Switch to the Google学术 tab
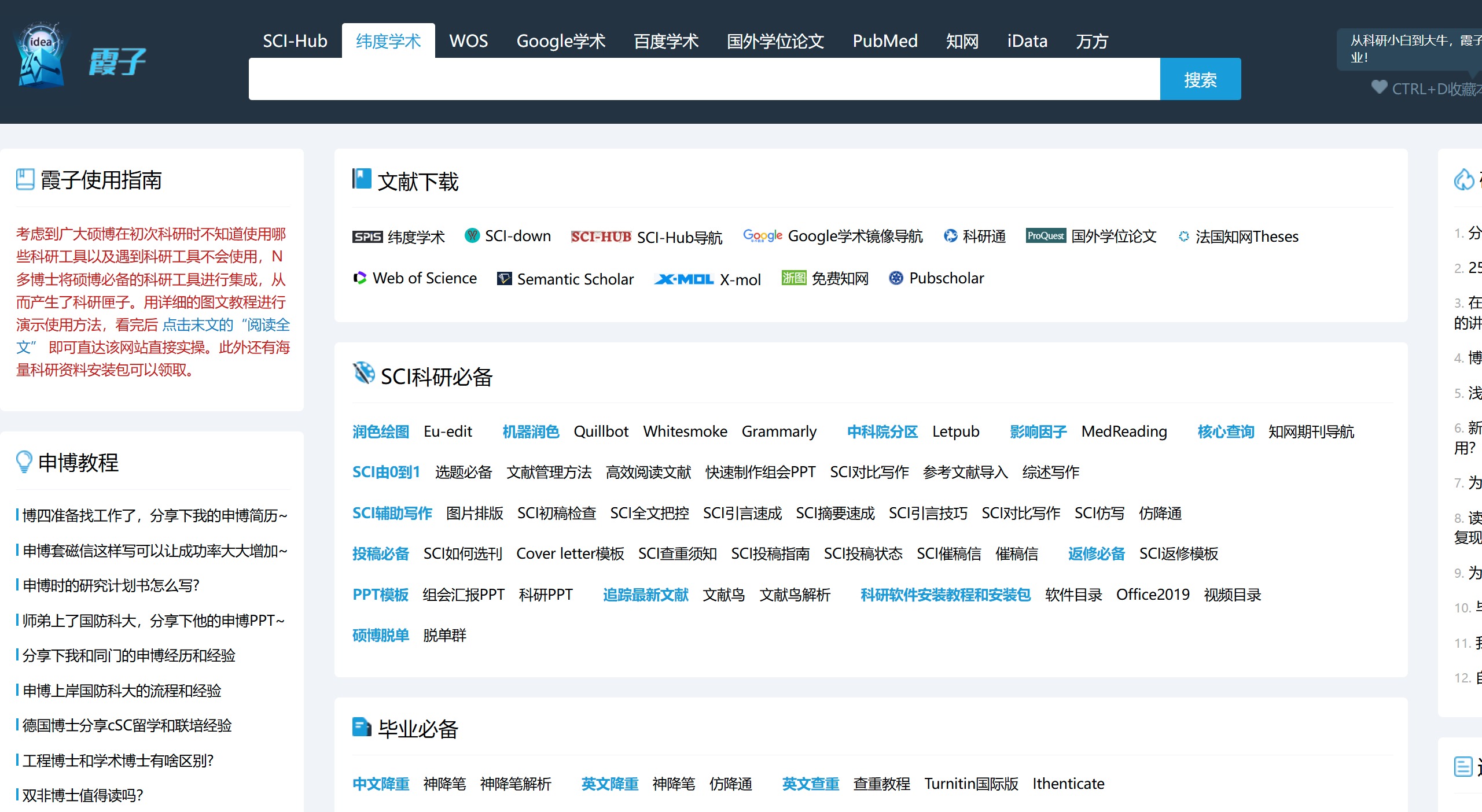Image resolution: width=1482 pixels, height=812 pixels. (561, 41)
